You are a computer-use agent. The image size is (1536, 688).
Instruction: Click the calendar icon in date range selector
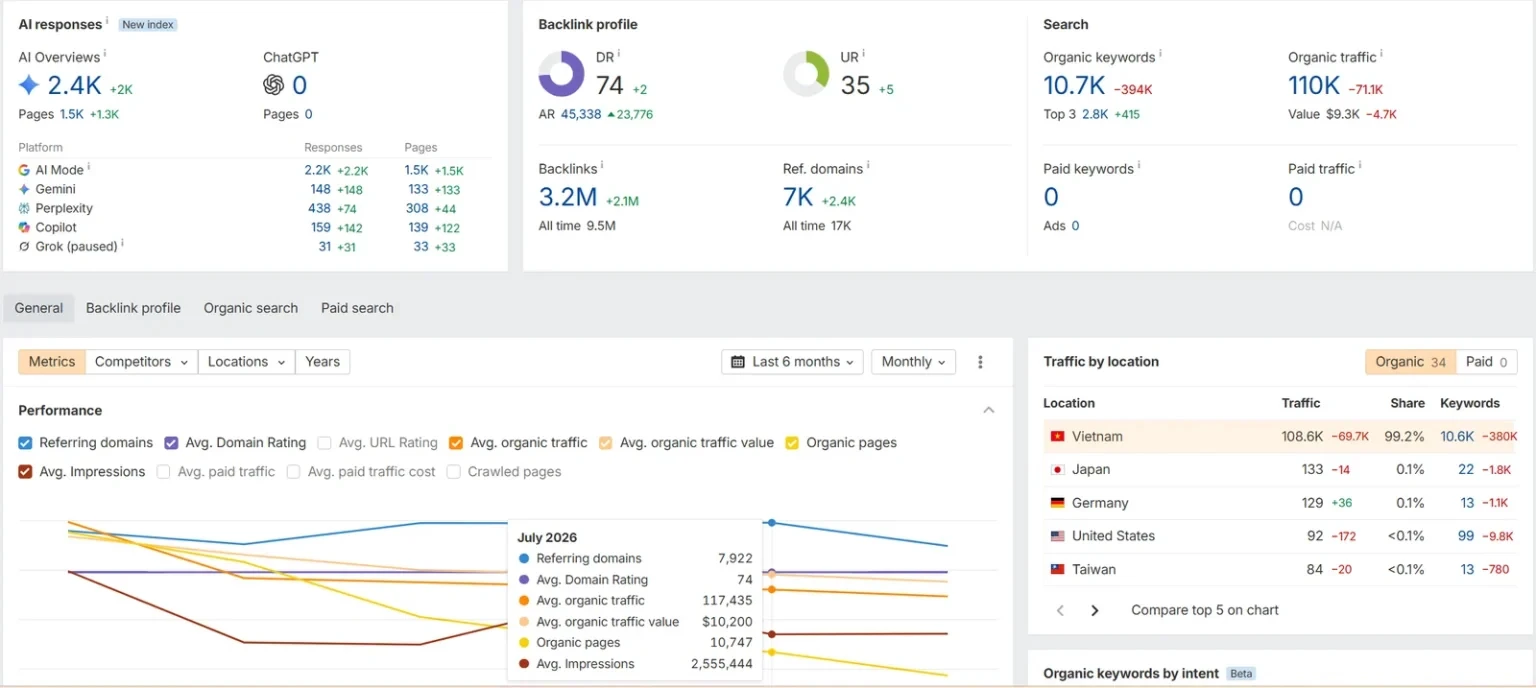[738, 362]
